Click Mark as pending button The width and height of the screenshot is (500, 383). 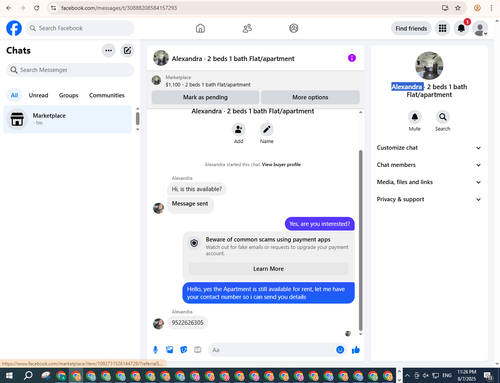coord(205,97)
